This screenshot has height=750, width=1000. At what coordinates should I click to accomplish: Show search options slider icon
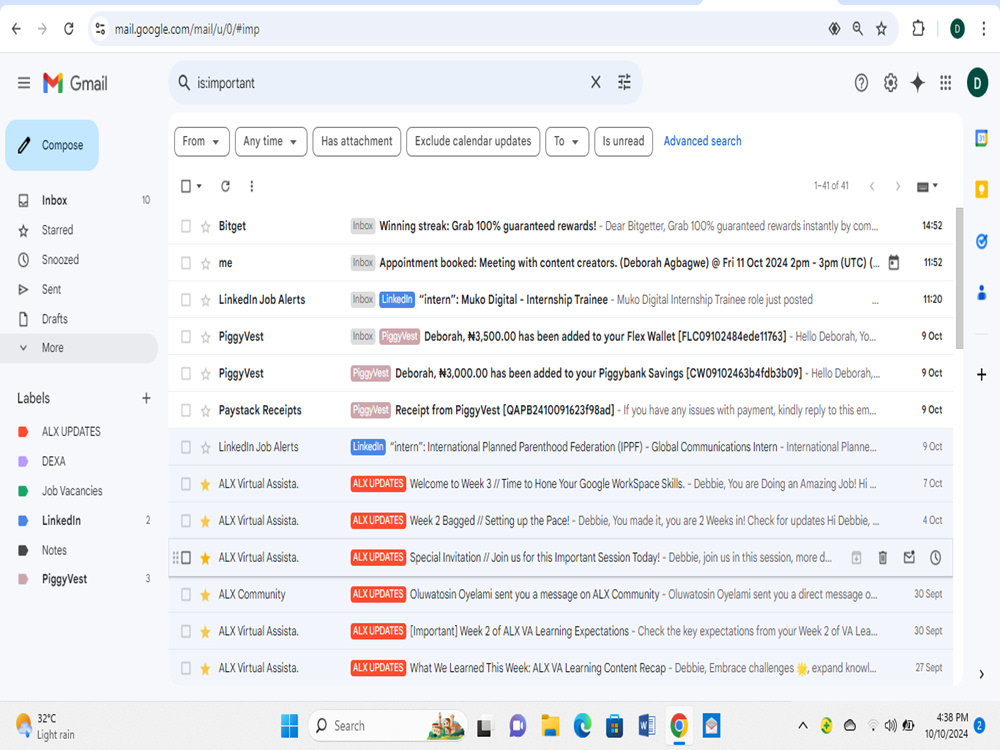point(624,82)
